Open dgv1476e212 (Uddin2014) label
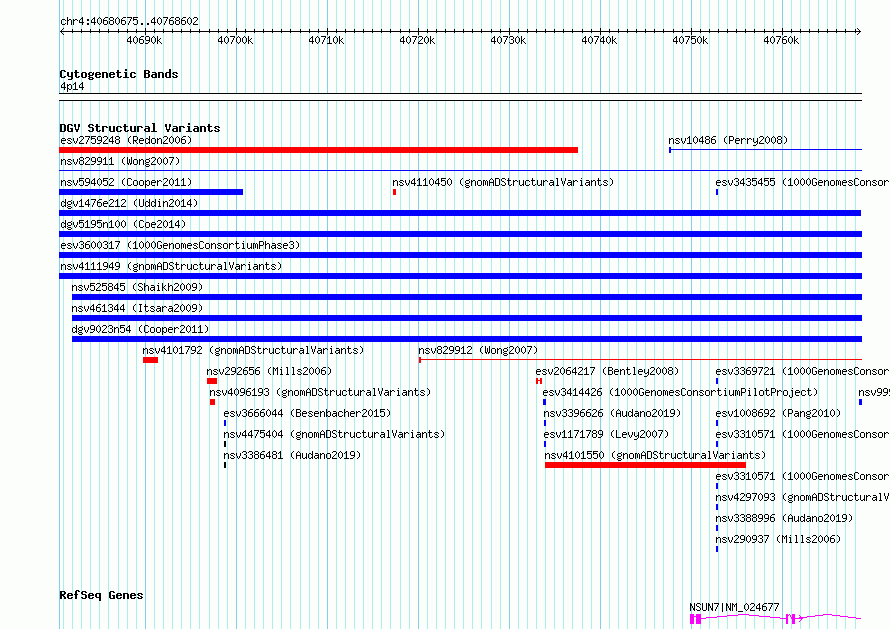This screenshot has height=629, width=890. click(x=129, y=203)
